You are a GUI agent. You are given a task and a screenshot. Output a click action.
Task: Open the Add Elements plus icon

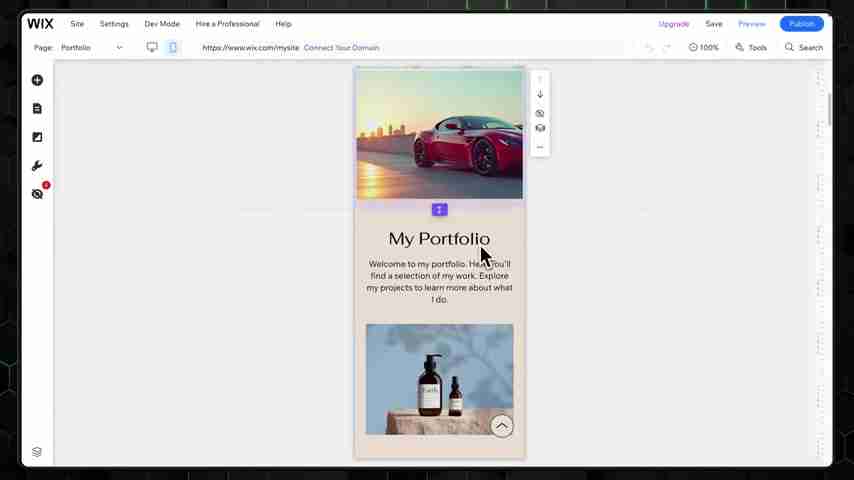[x=37, y=80]
